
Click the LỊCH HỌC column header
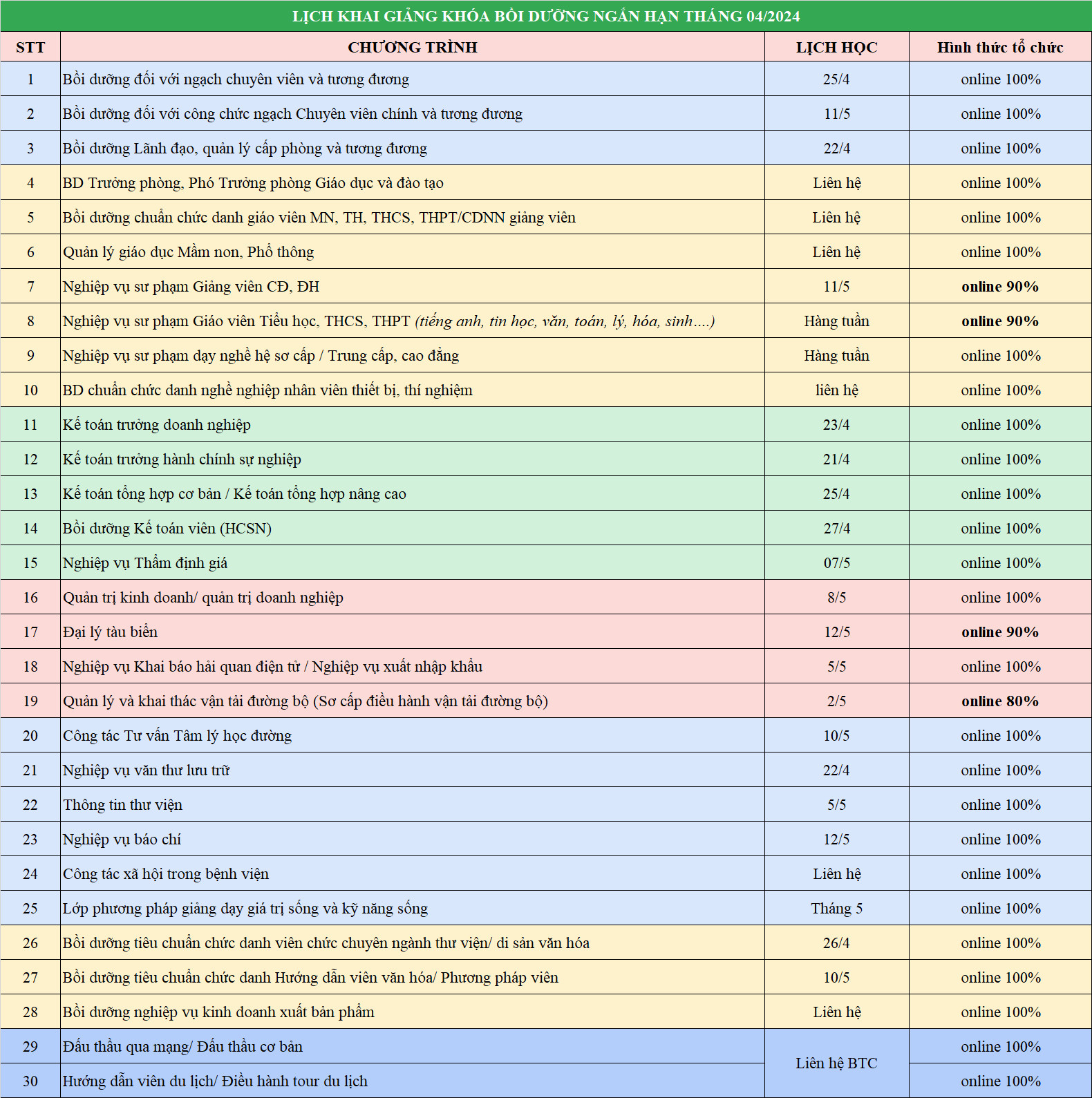[x=836, y=47]
